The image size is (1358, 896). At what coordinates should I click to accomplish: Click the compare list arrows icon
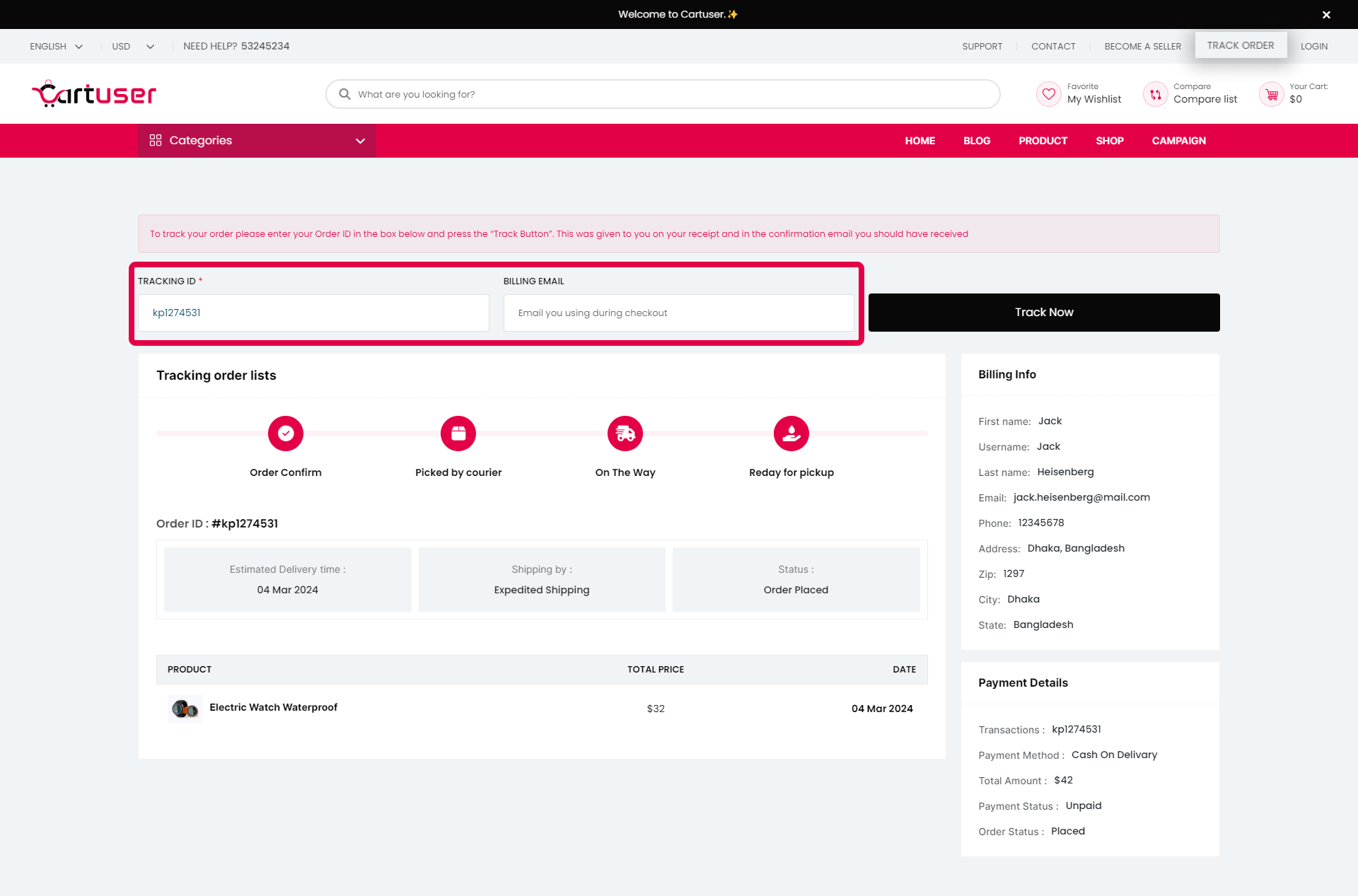pos(1155,94)
